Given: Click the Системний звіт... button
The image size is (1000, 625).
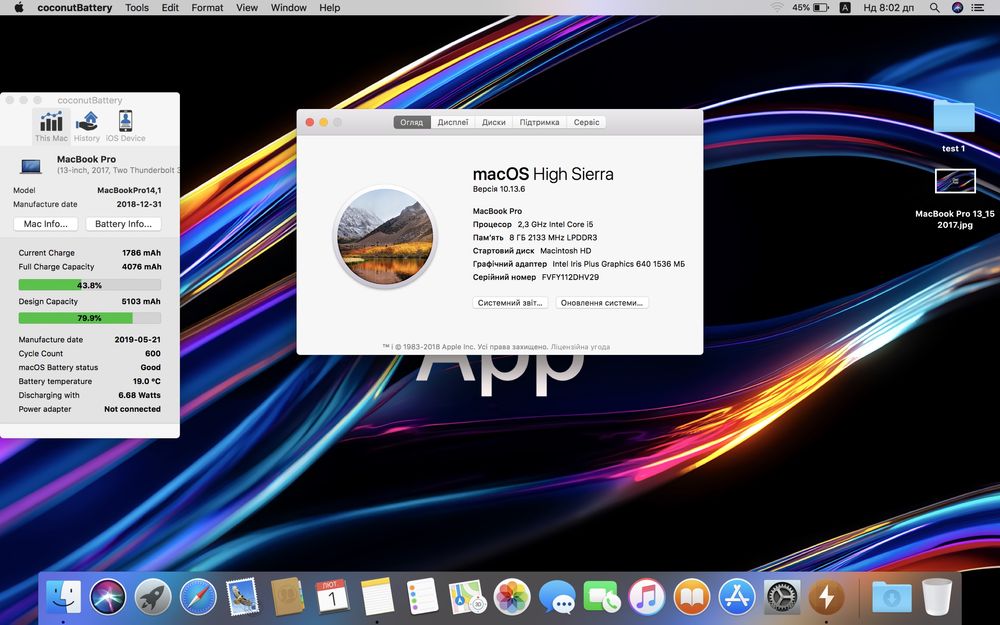Looking at the screenshot, I should [x=510, y=303].
